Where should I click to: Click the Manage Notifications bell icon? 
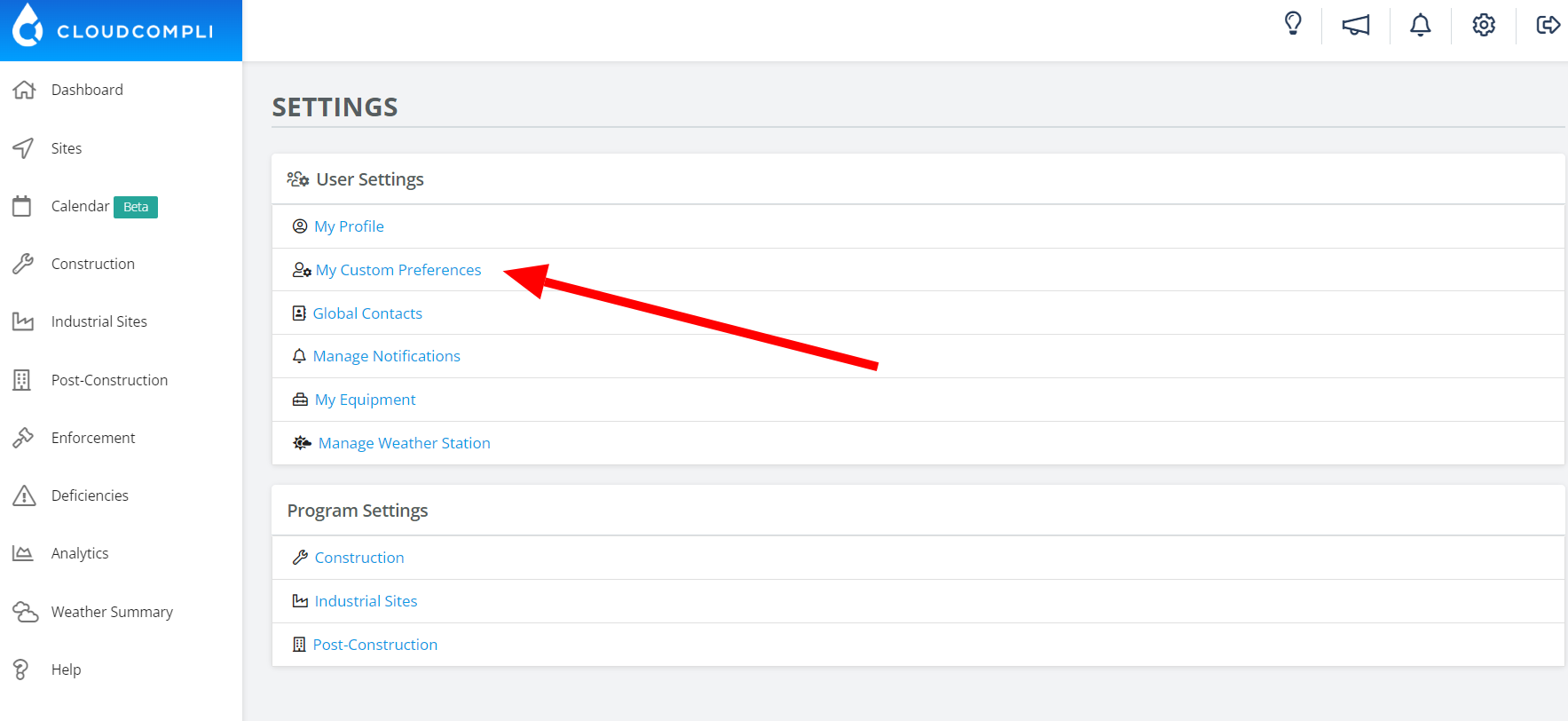tap(299, 356)
